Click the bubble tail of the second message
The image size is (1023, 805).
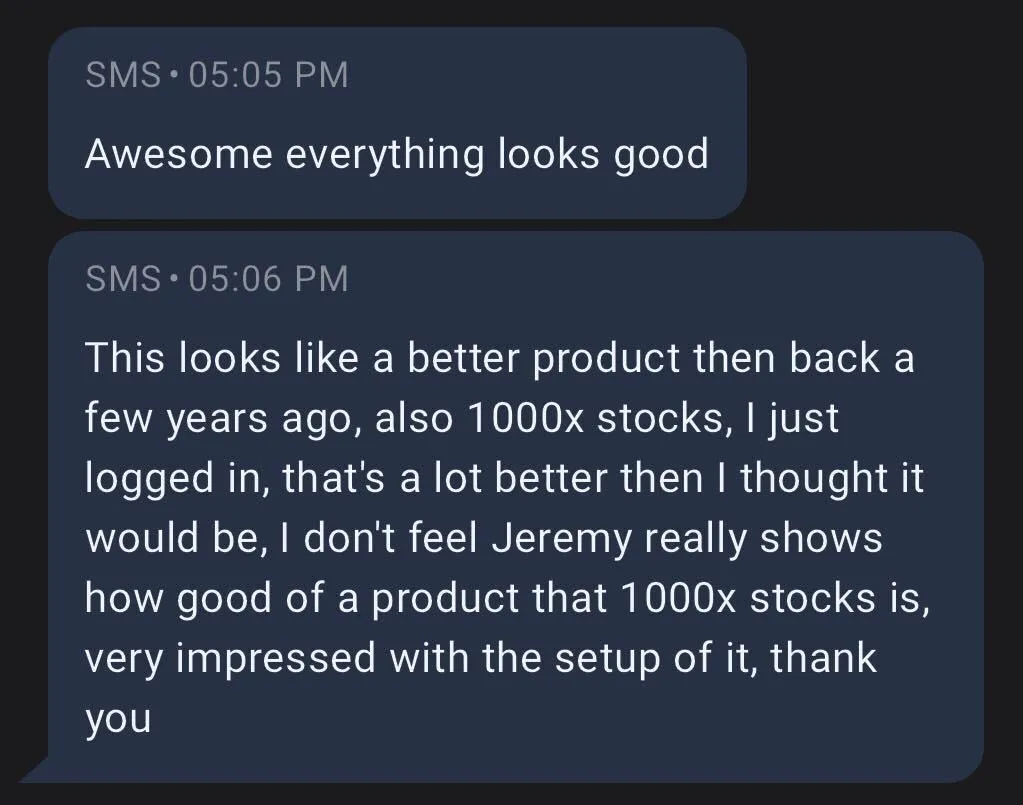tap(36, 770)
